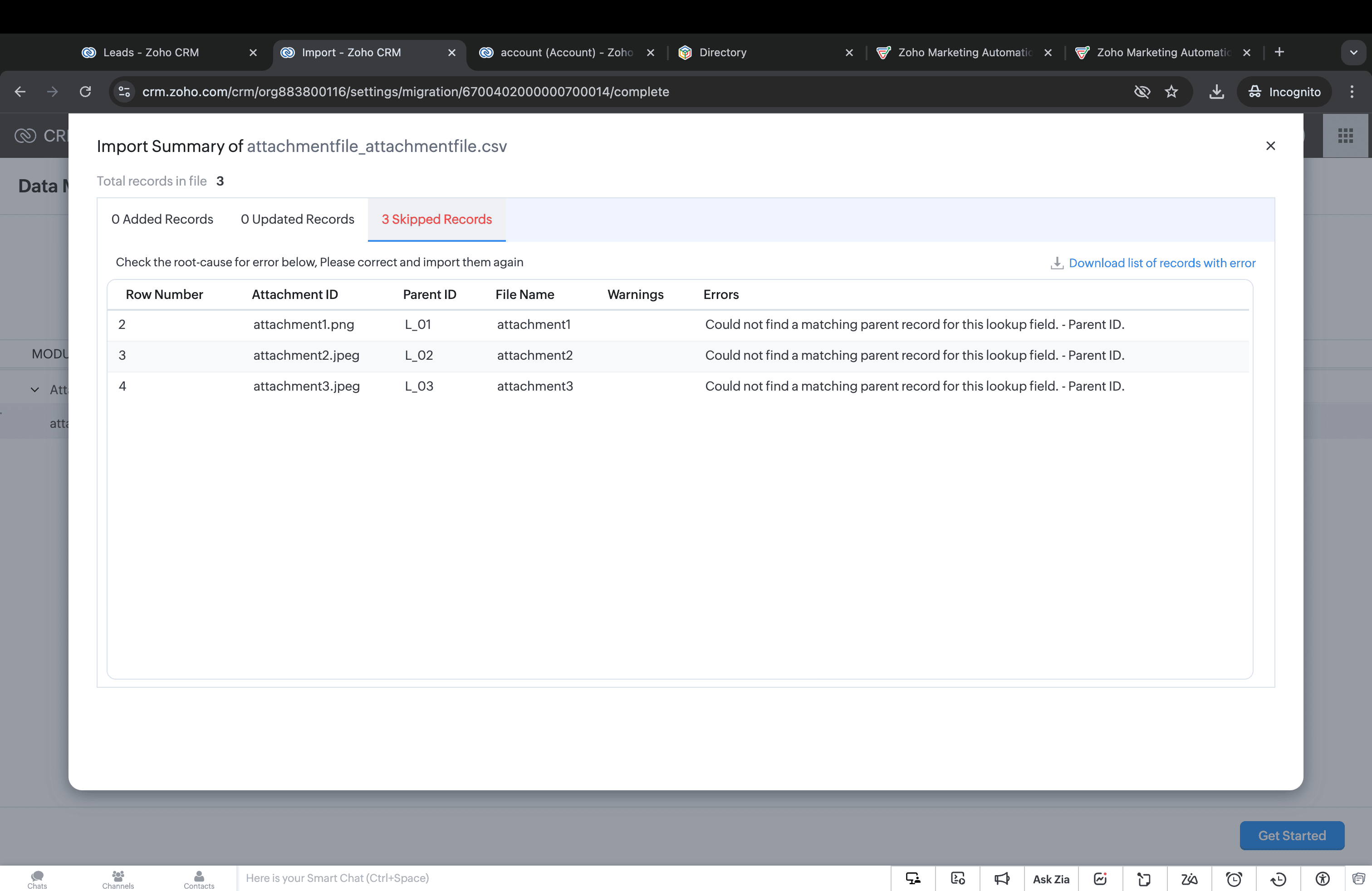Open the Chats panel icon
The height and width of the screenshot is (891, 1372).
[x=37, y=879]
